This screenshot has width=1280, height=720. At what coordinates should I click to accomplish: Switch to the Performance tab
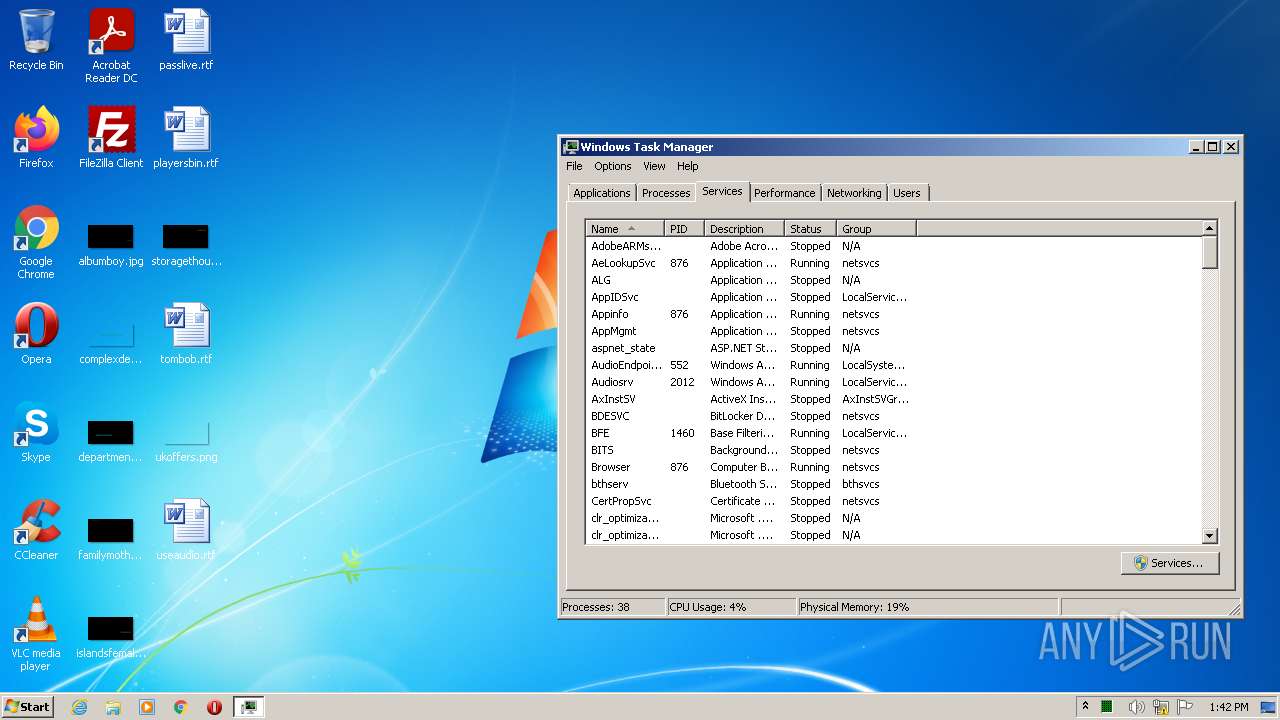pos(784,193)
